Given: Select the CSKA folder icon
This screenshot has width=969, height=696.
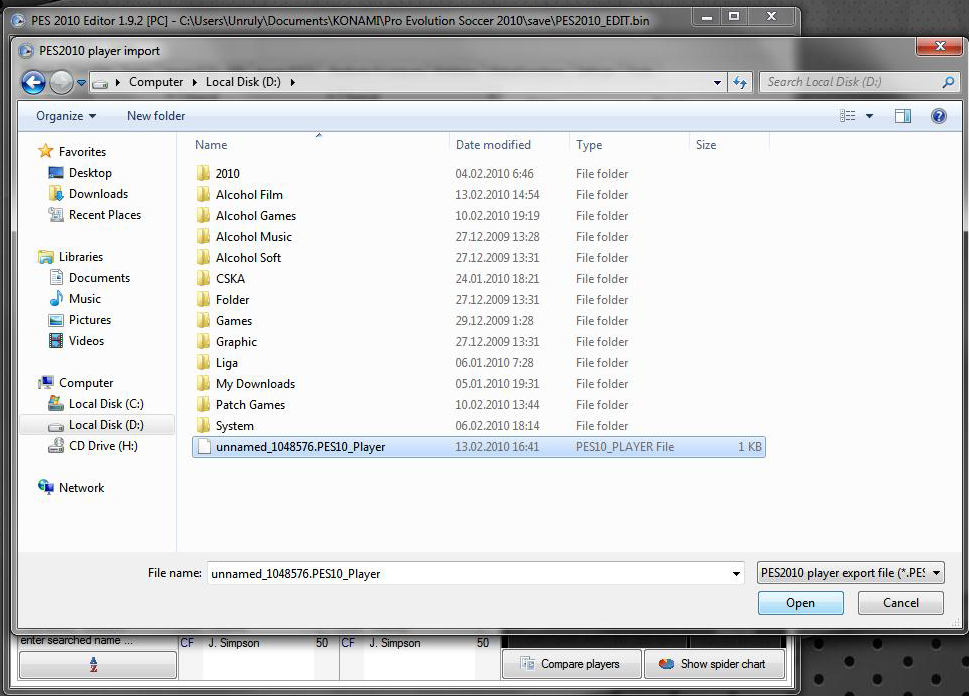Looking at the screenshot, I should (203, 278).
